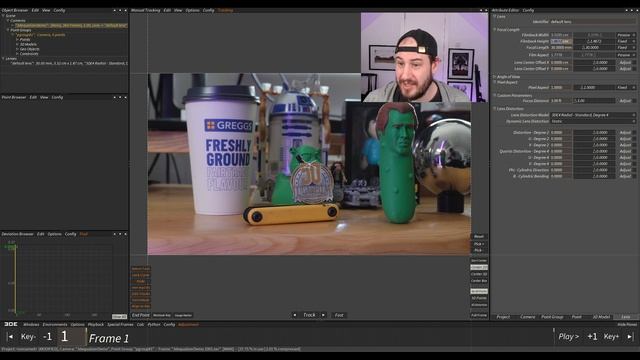The width and height of the screenshot is (640, 360).
Task: Open Lens Distortion Model dropdown
Action: pos(593,115)
